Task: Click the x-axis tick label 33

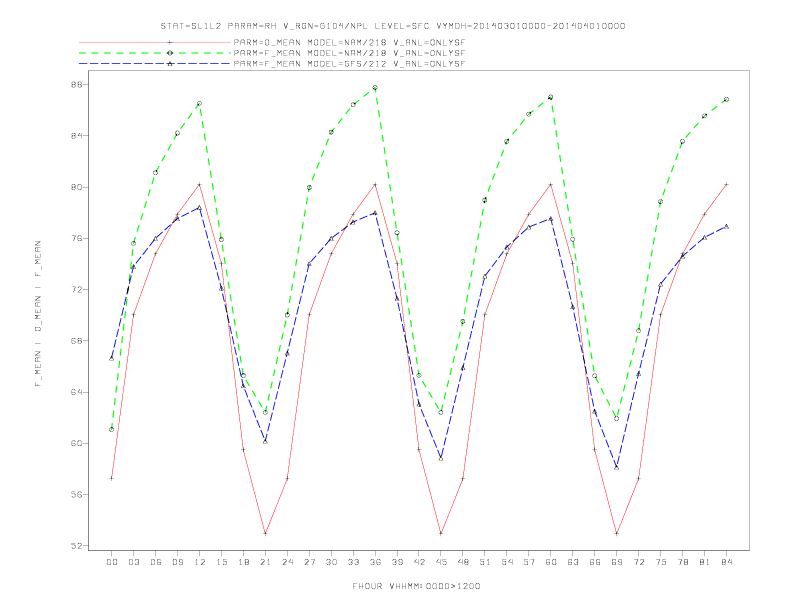Action: pyautogui.click(x=353, y=562)
